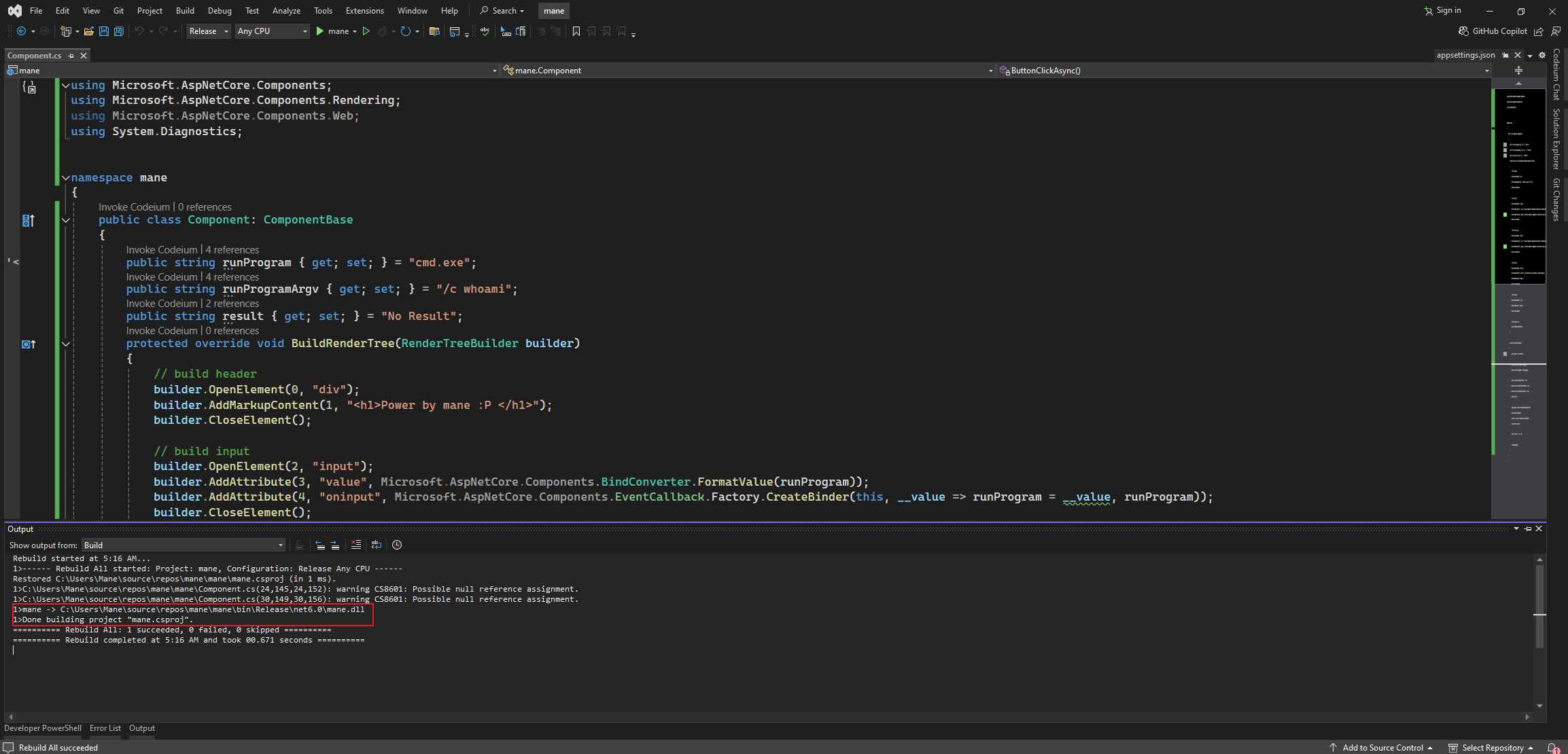This screenshot has height=754, width=1568.
Task: Expand the mane startup target dropdown arrow
Action: [355, 31]
